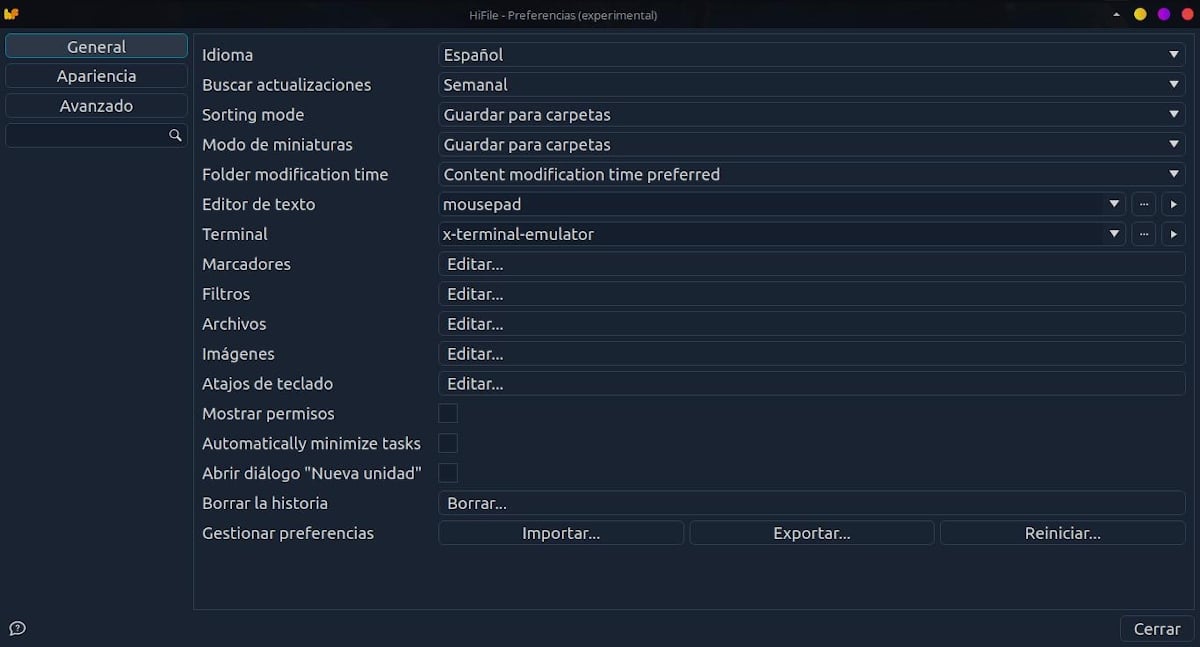Click the browse (...) button for Terminal
This screenshot has width=1200, height=647.
point(1144,234)
